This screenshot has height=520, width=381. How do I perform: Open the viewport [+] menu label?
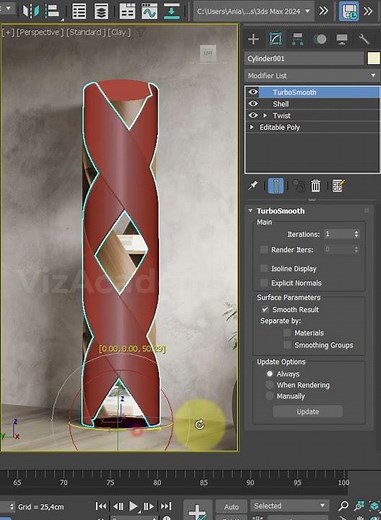click(x=8, y=32)
